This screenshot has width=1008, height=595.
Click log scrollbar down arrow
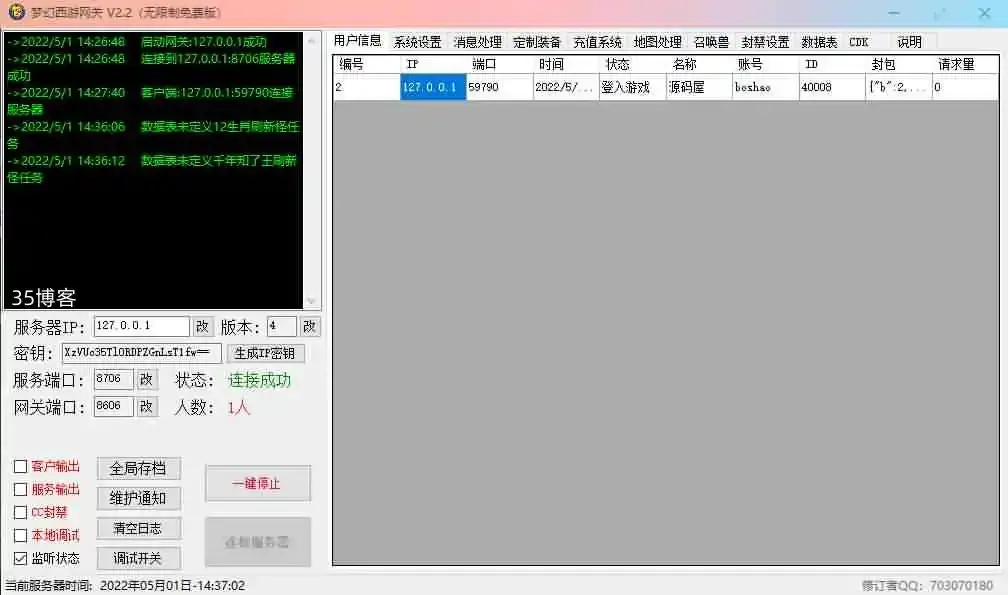coord(312,301)
